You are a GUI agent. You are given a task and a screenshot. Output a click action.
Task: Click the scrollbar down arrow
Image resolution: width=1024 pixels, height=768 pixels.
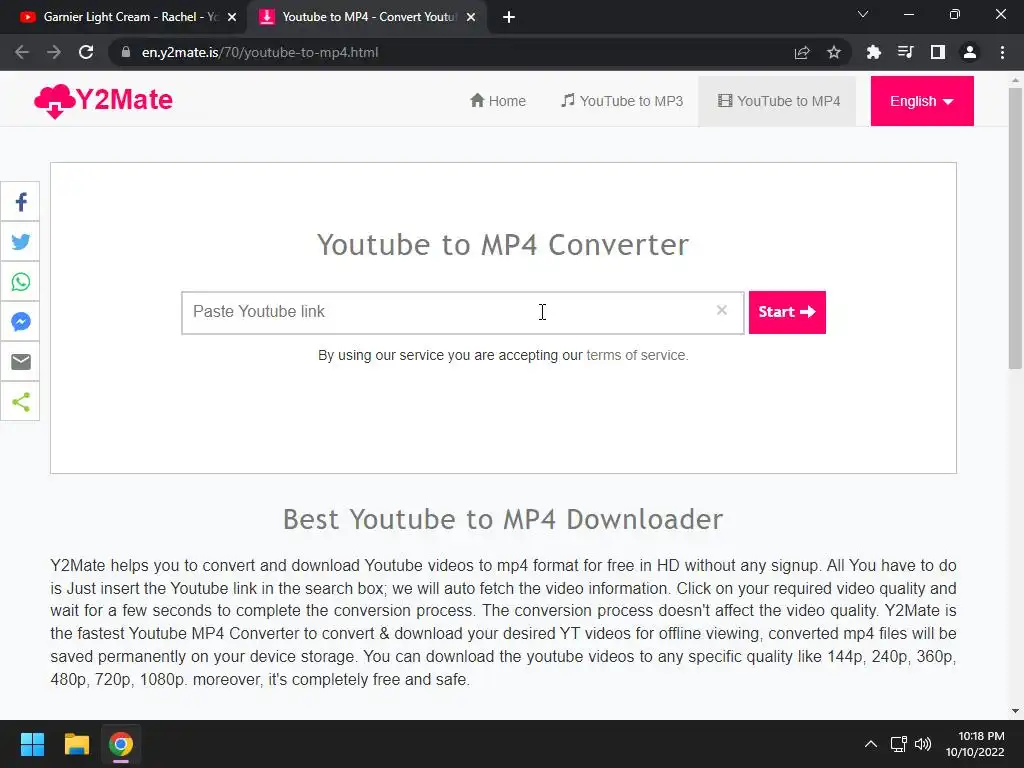1015,711
